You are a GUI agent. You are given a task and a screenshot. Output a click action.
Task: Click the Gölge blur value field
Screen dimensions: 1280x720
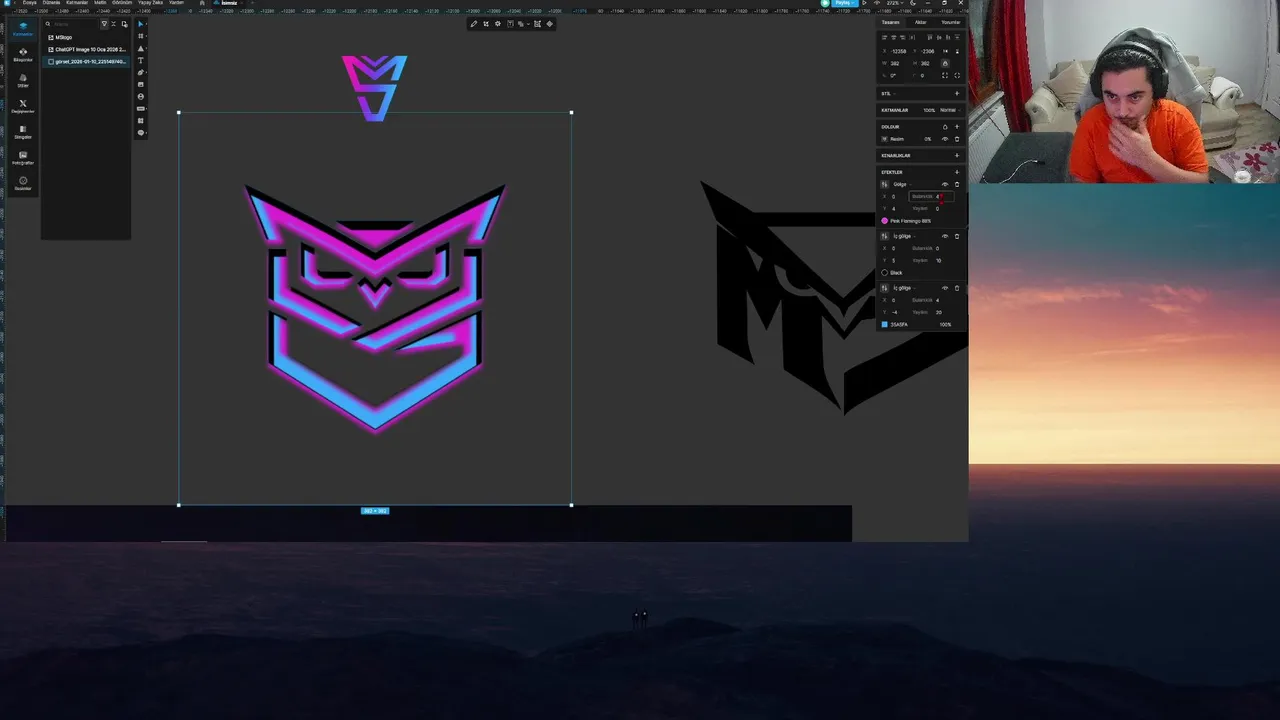tap(931, 196)
